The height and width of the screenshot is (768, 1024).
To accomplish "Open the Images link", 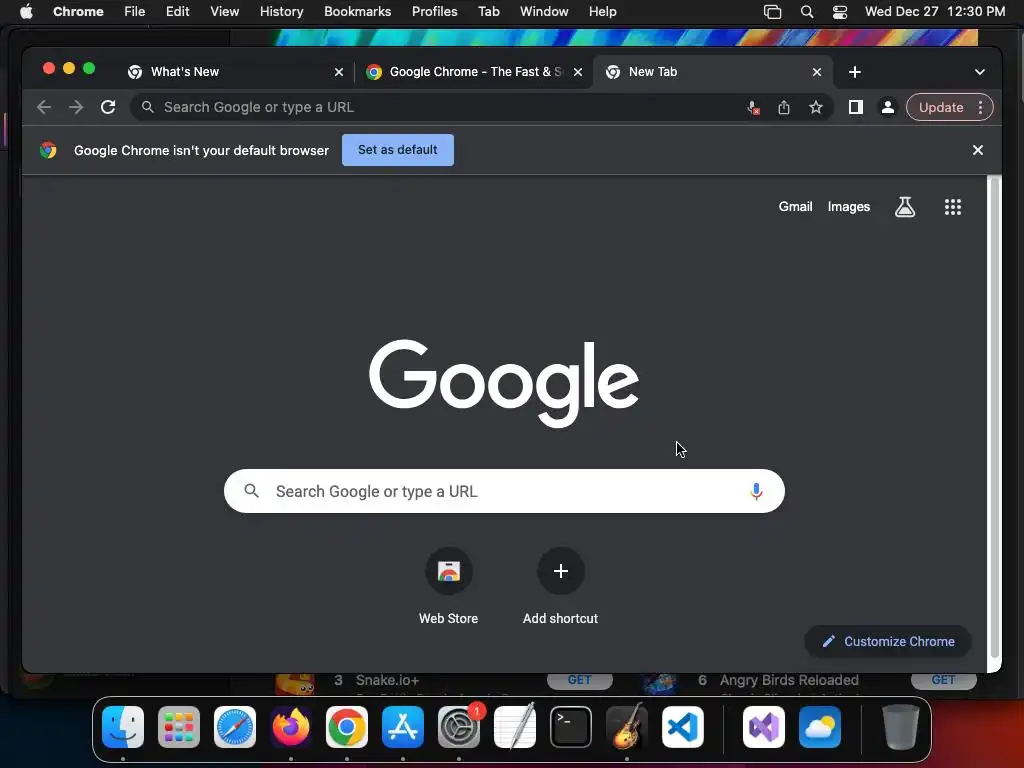I will 849,207.
